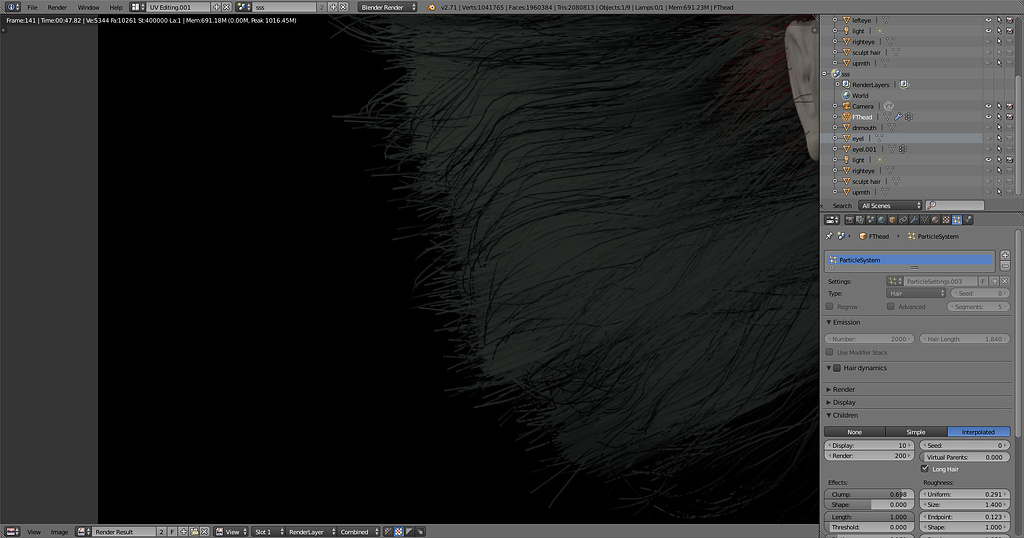Screen dimensions: 1024x538
Task: Unlink Render Result image X icon
Action: 204,531
